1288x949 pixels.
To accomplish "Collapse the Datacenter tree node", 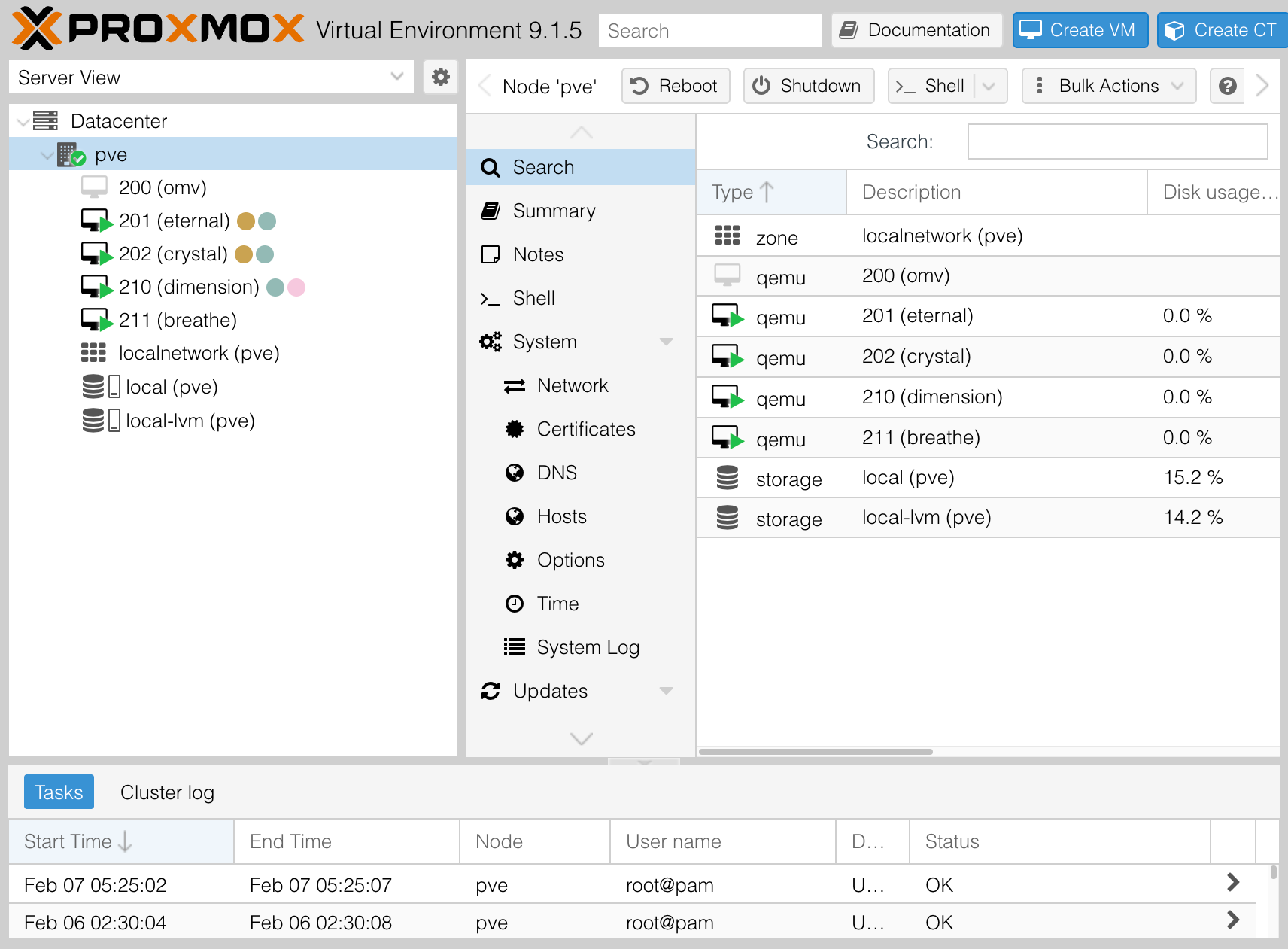I will (23, 121).
